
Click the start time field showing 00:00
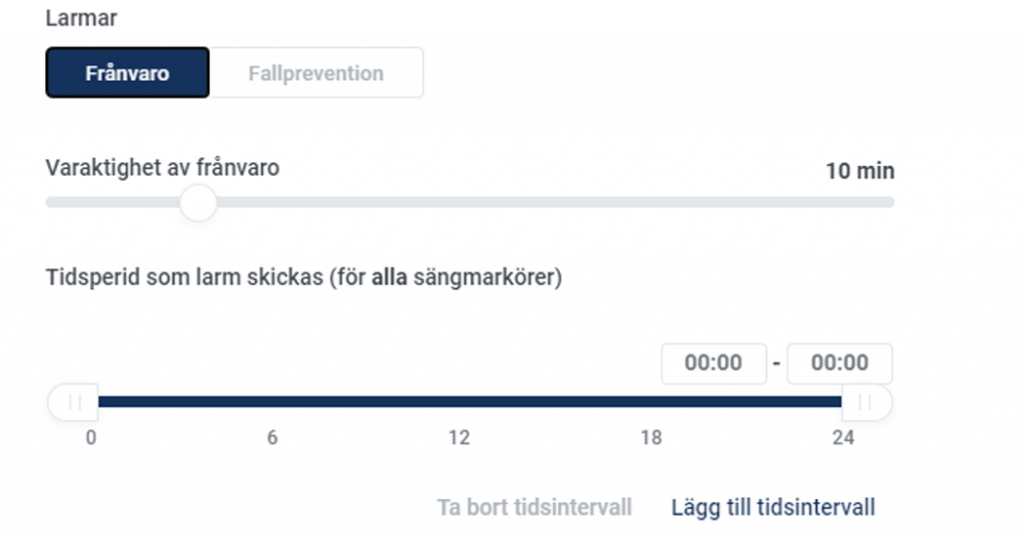[x=714, y=363]
